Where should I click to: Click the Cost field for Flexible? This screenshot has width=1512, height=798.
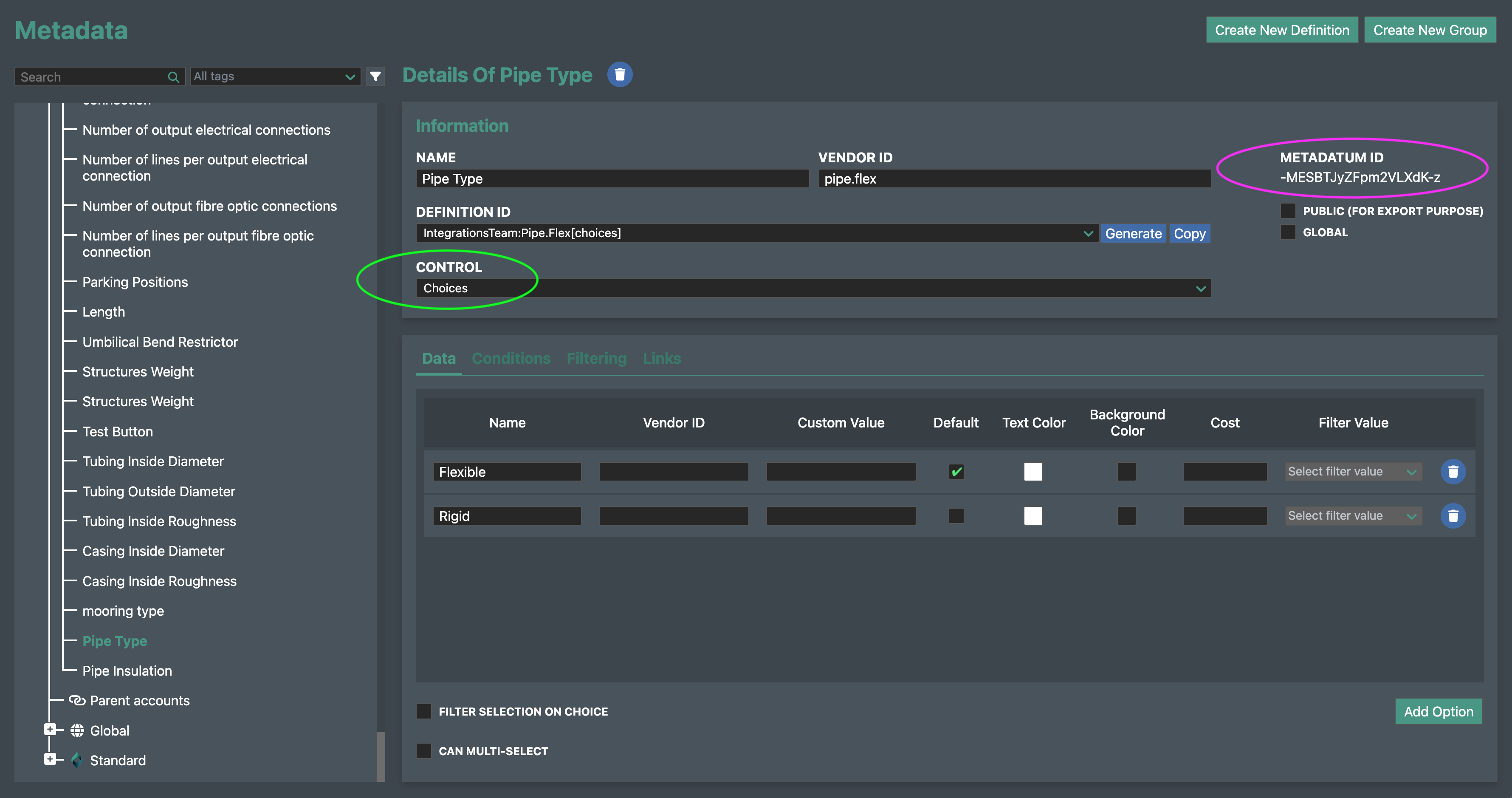[x=1224, y=472]
